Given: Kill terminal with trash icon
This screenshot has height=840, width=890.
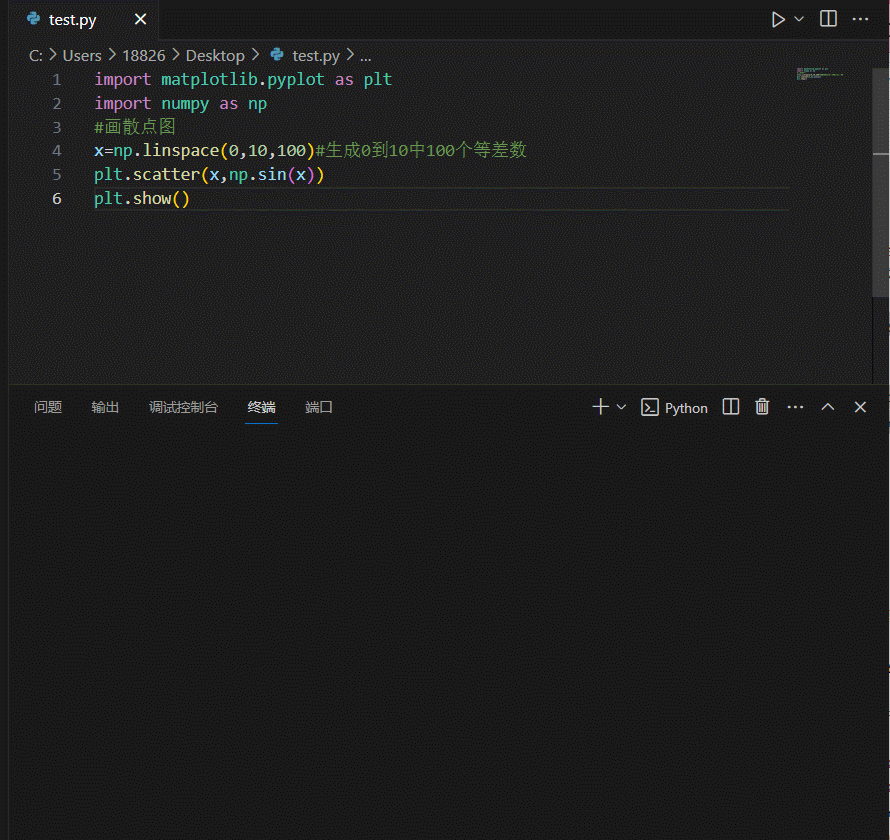Looking at the screenshot, I should pos(762,407).
